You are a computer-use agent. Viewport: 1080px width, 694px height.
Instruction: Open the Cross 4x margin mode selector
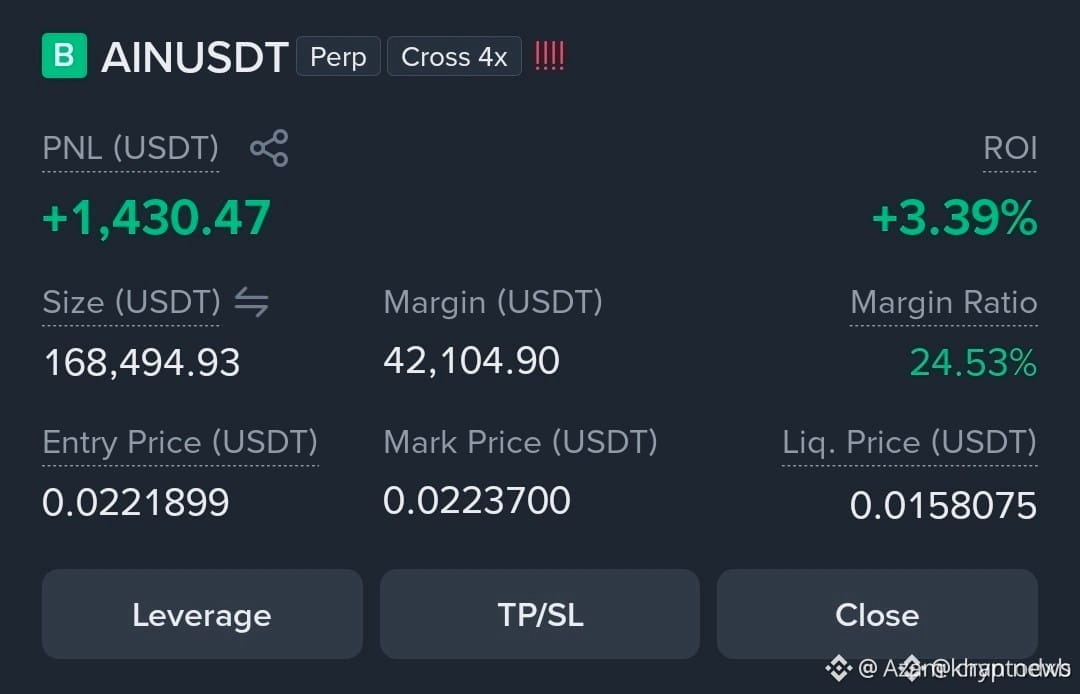coord(455,56)
